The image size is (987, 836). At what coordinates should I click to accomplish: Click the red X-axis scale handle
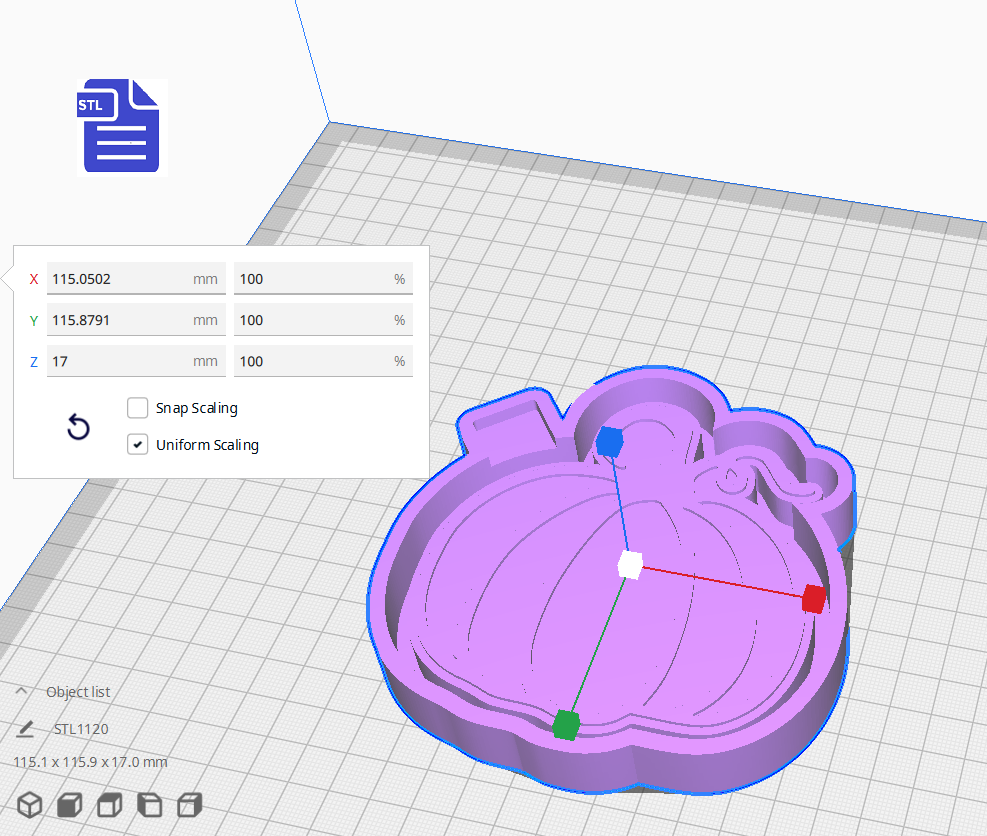813,600
